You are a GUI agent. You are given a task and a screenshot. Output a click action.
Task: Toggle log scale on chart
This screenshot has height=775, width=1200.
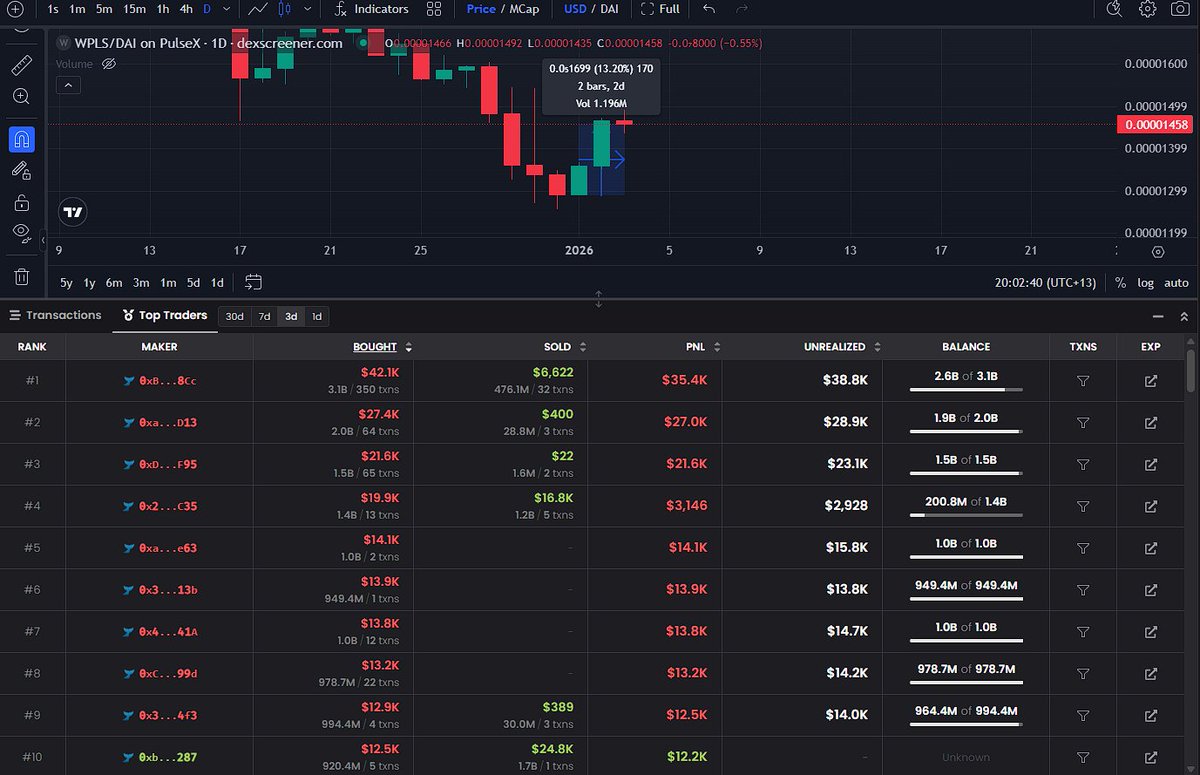(1146, 283)
